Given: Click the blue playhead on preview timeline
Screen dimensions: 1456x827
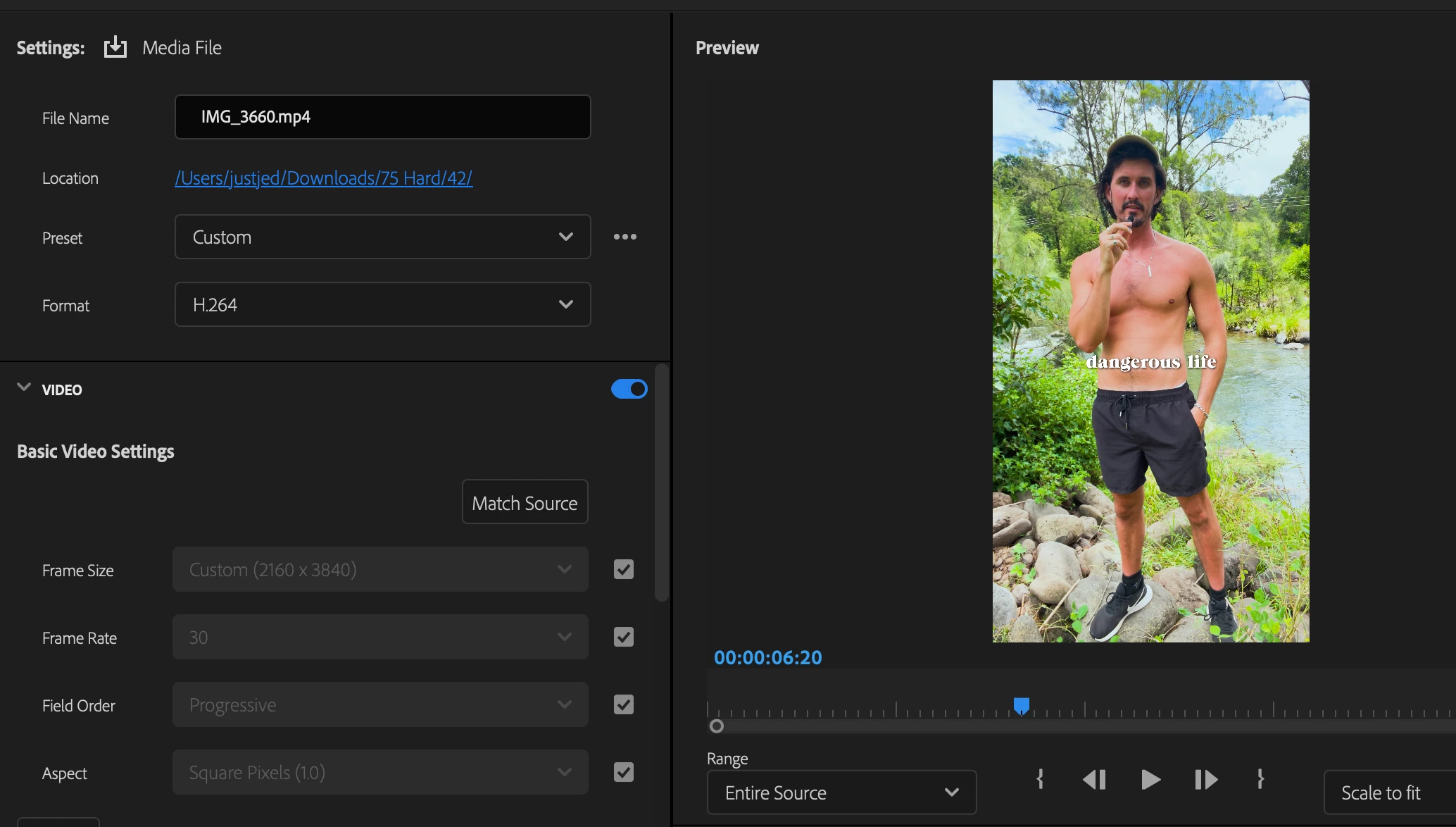Looking at the screenshot, I should 1021,705.
